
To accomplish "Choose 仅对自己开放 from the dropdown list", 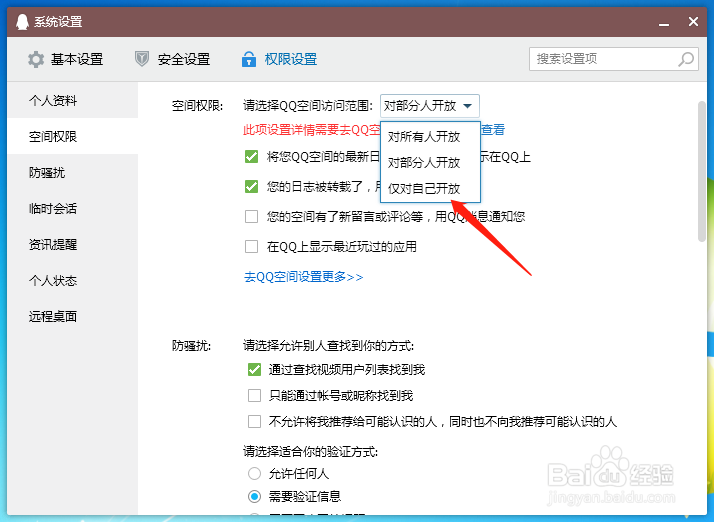I will [430, 188].
